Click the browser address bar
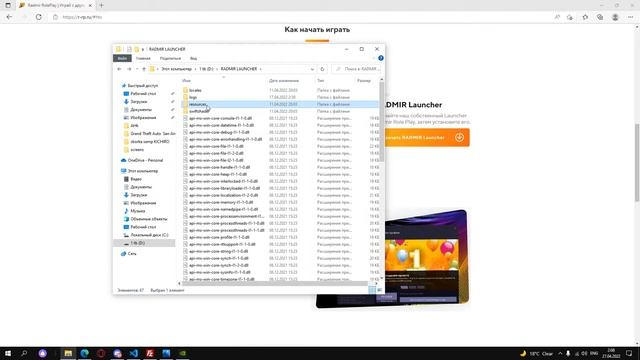Screen dimensions: 640x360 pyautogui.click(x=302, y=17)
